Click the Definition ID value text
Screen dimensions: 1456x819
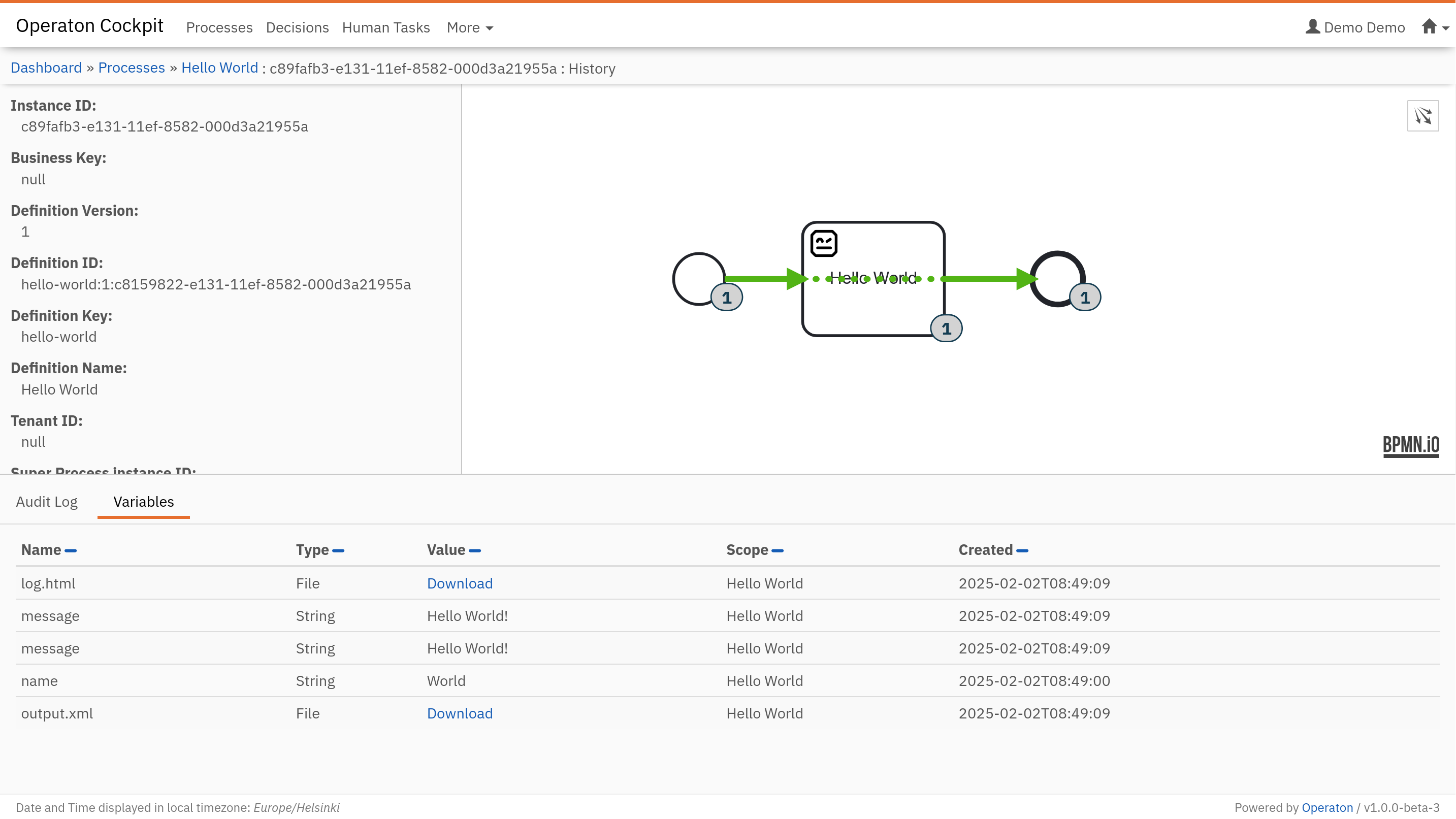point(216,284)
